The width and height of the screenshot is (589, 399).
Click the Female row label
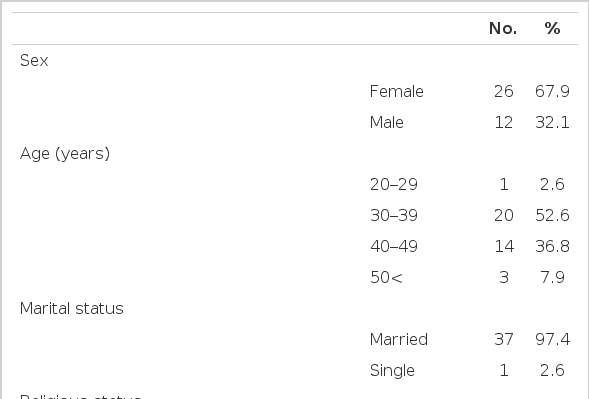[397, 91]
